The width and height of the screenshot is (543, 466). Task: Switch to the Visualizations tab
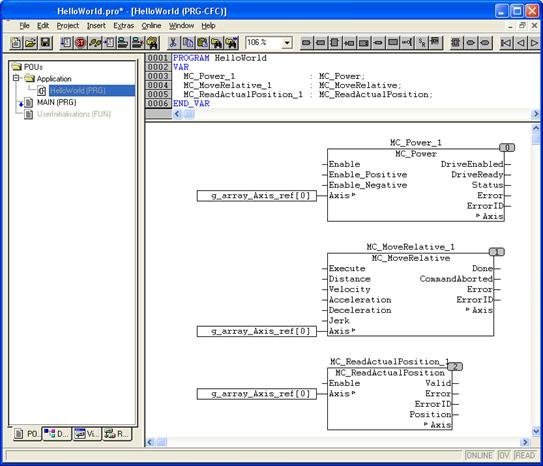(x=87, y=433)
